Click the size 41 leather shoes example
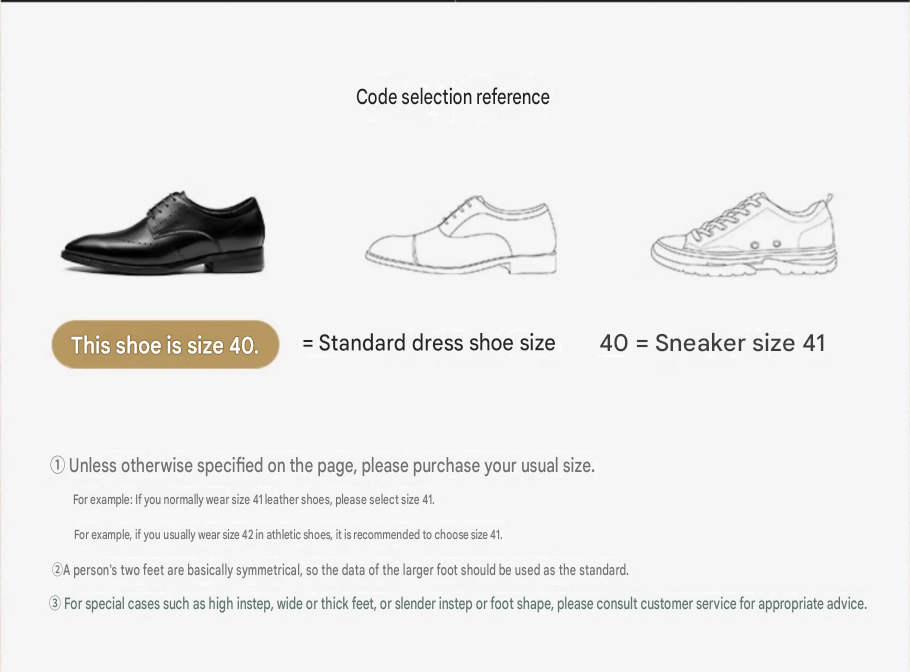 [x=254, y=500]
